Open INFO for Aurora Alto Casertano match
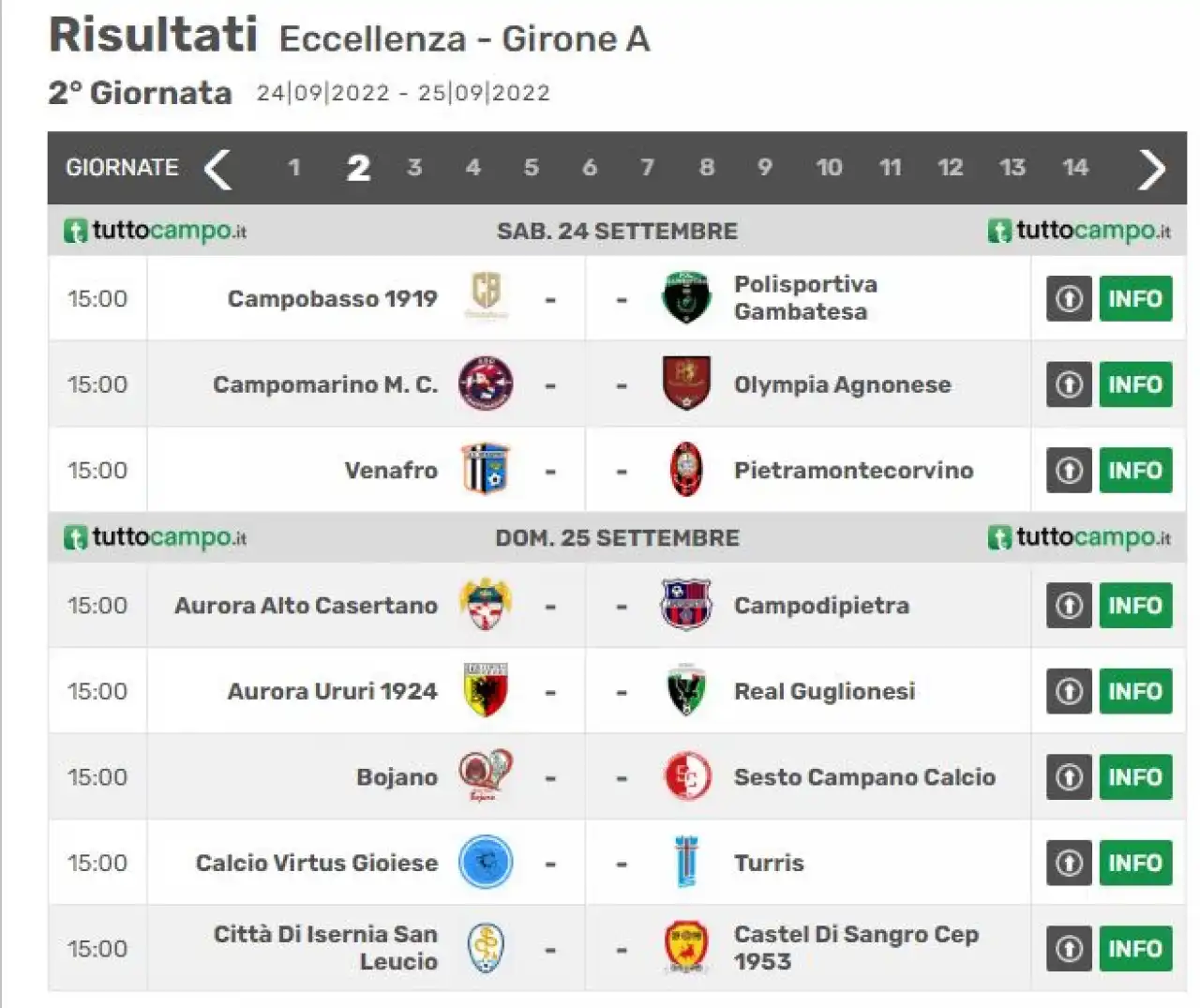The width and height of the screenshot is (1200, 1008). tap(1135, 605)
